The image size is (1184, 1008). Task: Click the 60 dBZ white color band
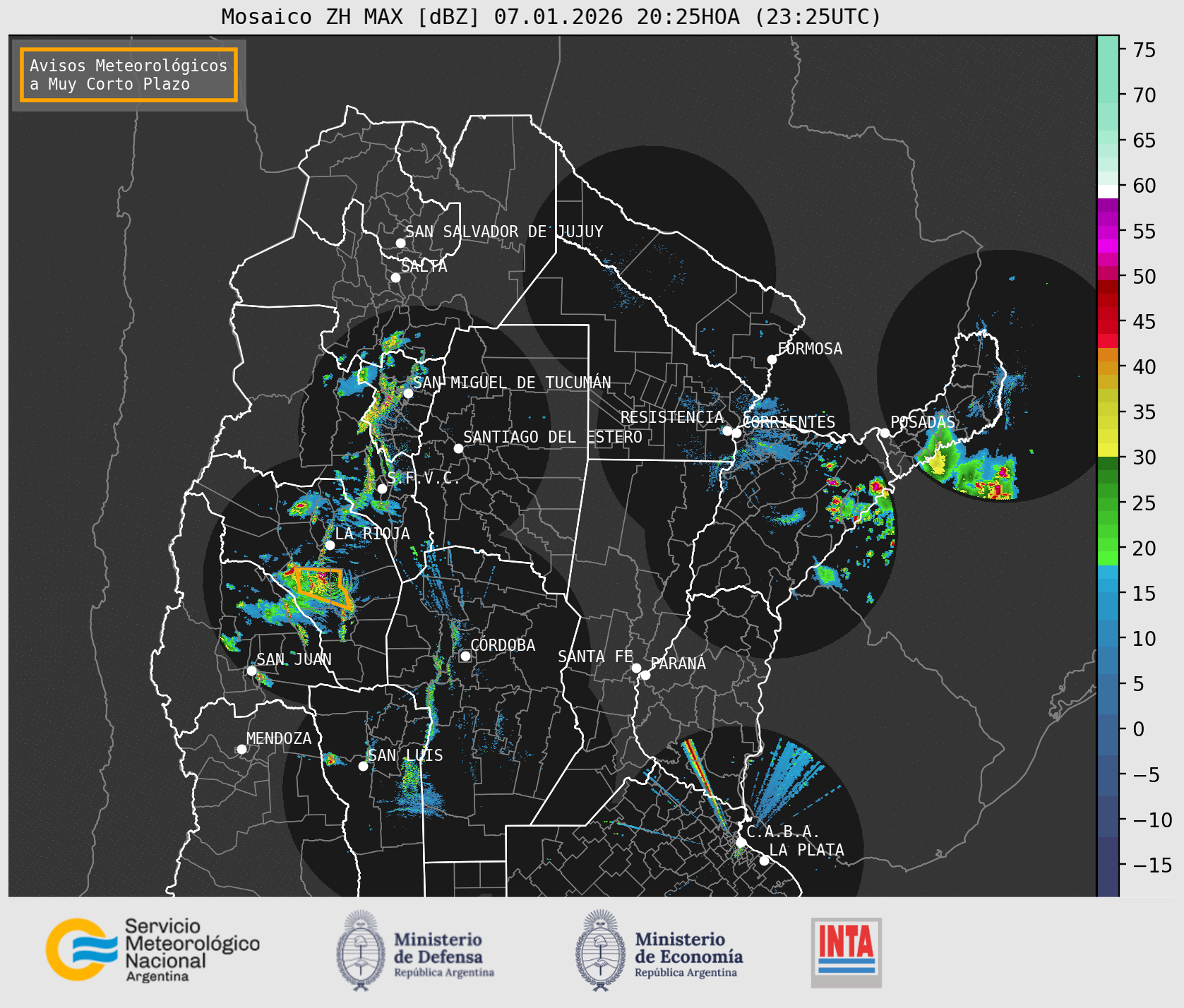click(1108, 191)
